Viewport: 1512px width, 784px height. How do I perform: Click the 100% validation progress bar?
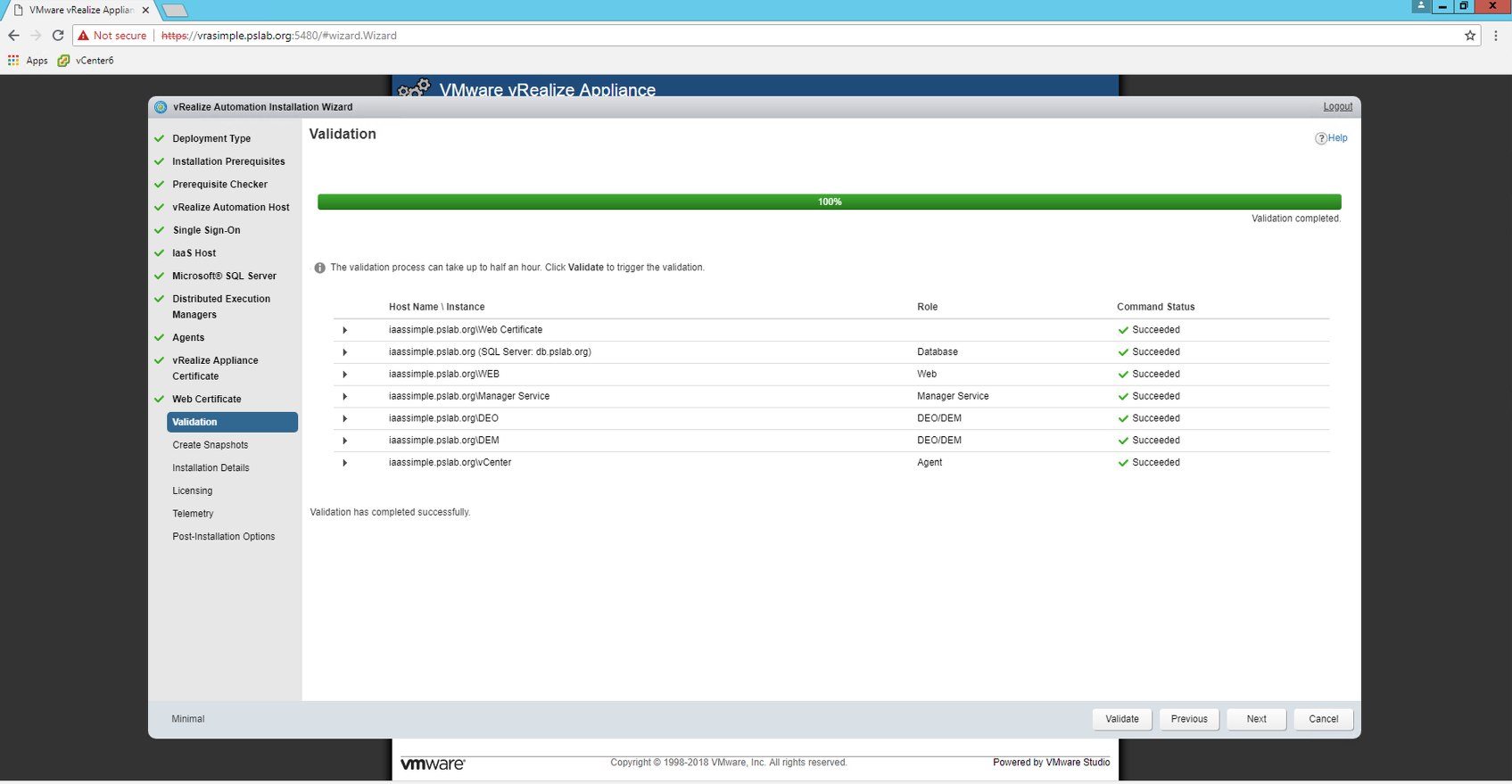pos(830,202)
